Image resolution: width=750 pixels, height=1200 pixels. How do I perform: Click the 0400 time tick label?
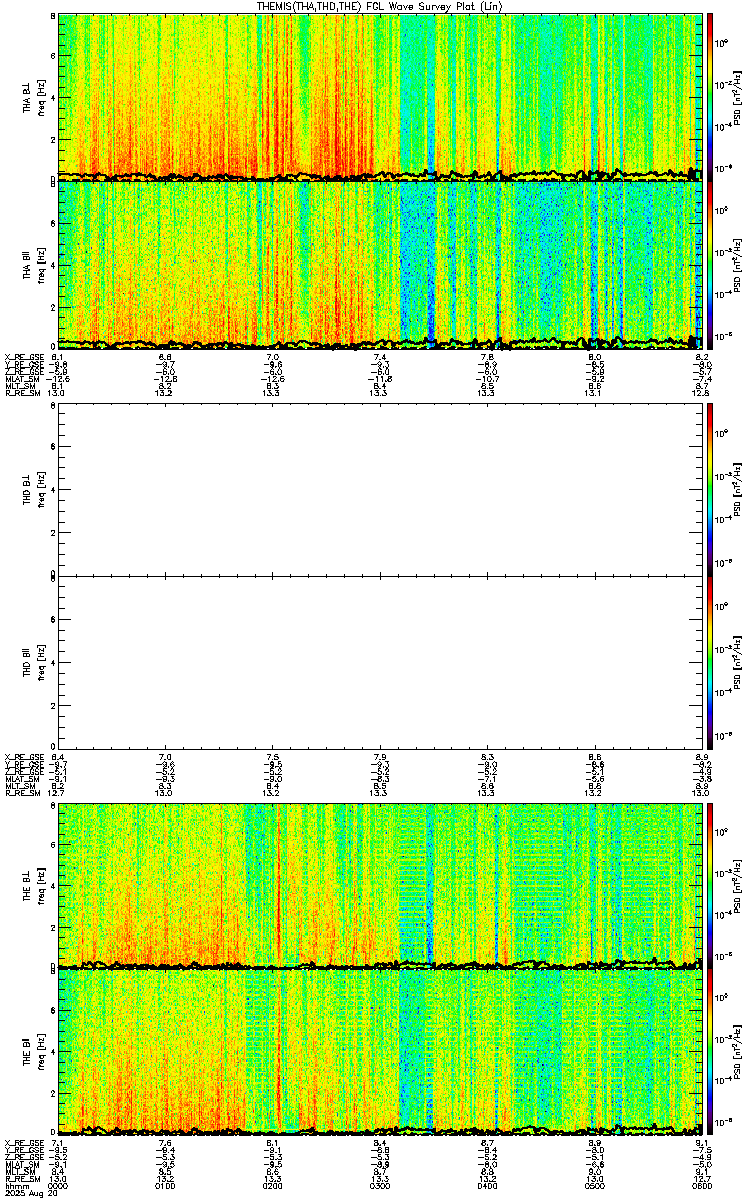click(x=486, y=1185)
